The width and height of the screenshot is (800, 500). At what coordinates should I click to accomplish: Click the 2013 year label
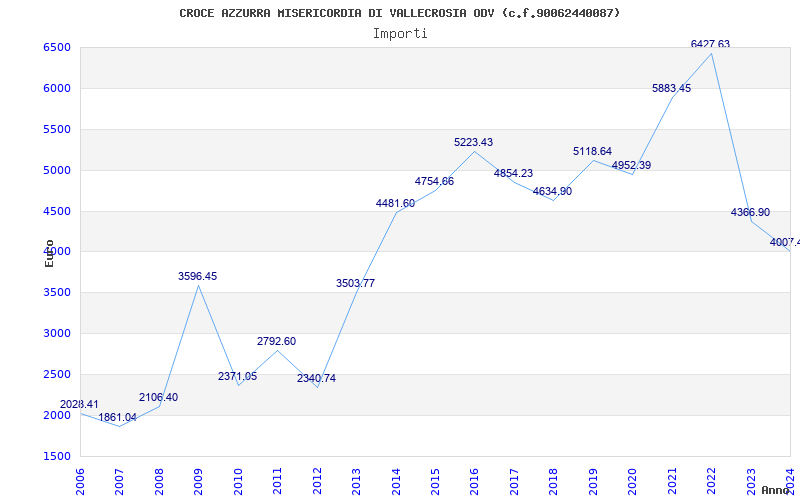coord(356,481)
